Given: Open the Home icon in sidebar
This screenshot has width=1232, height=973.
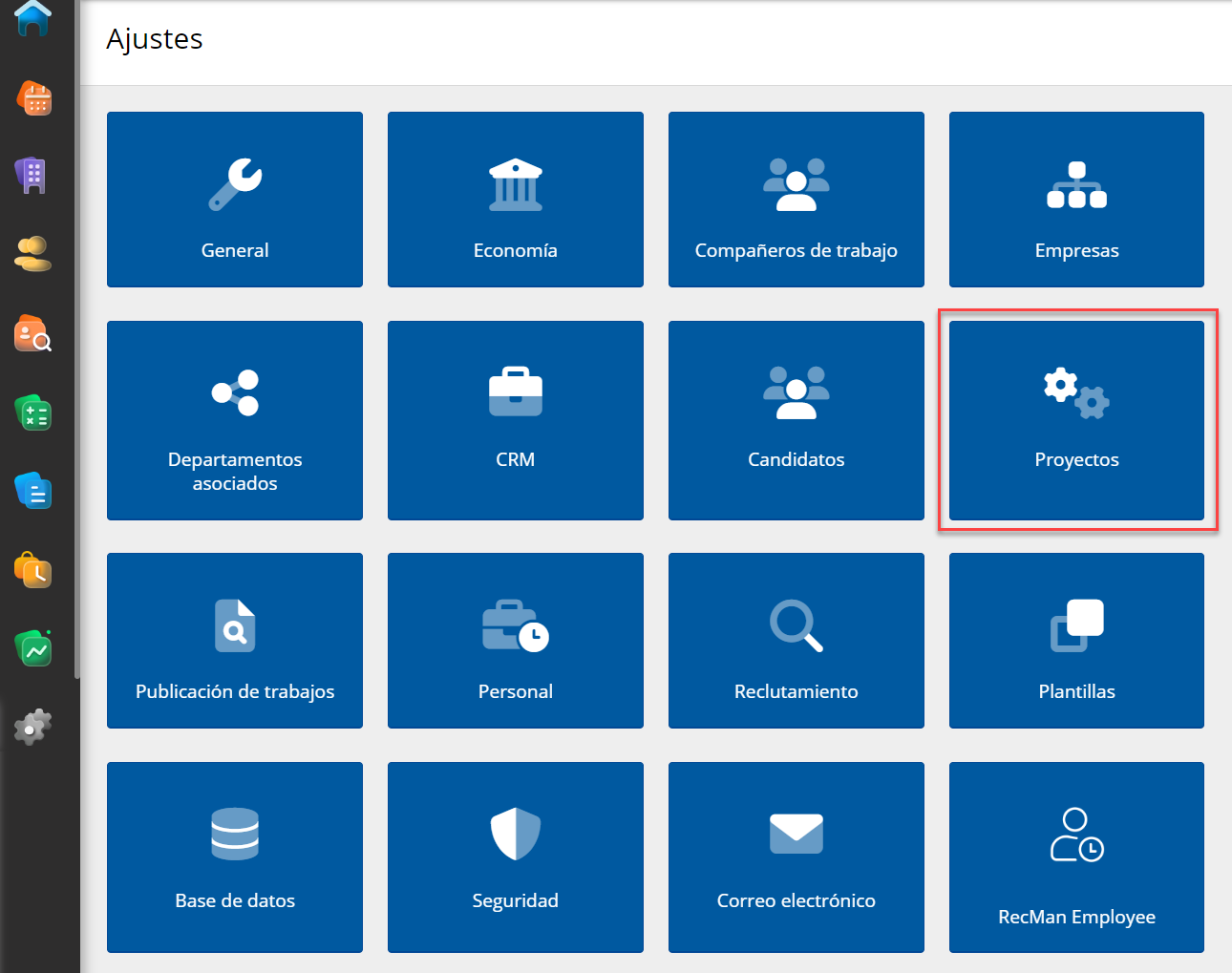Looking at the screenshot, I should (32, 18).
